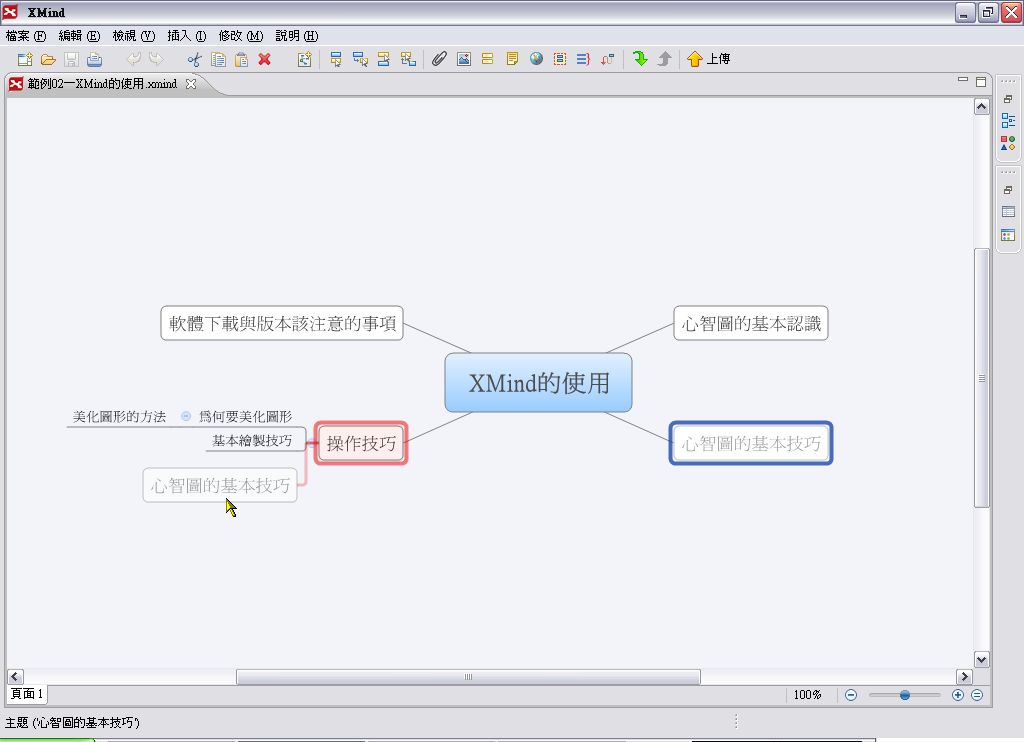Select the 心智圖的基本認識 topic

tap(751, 323)
